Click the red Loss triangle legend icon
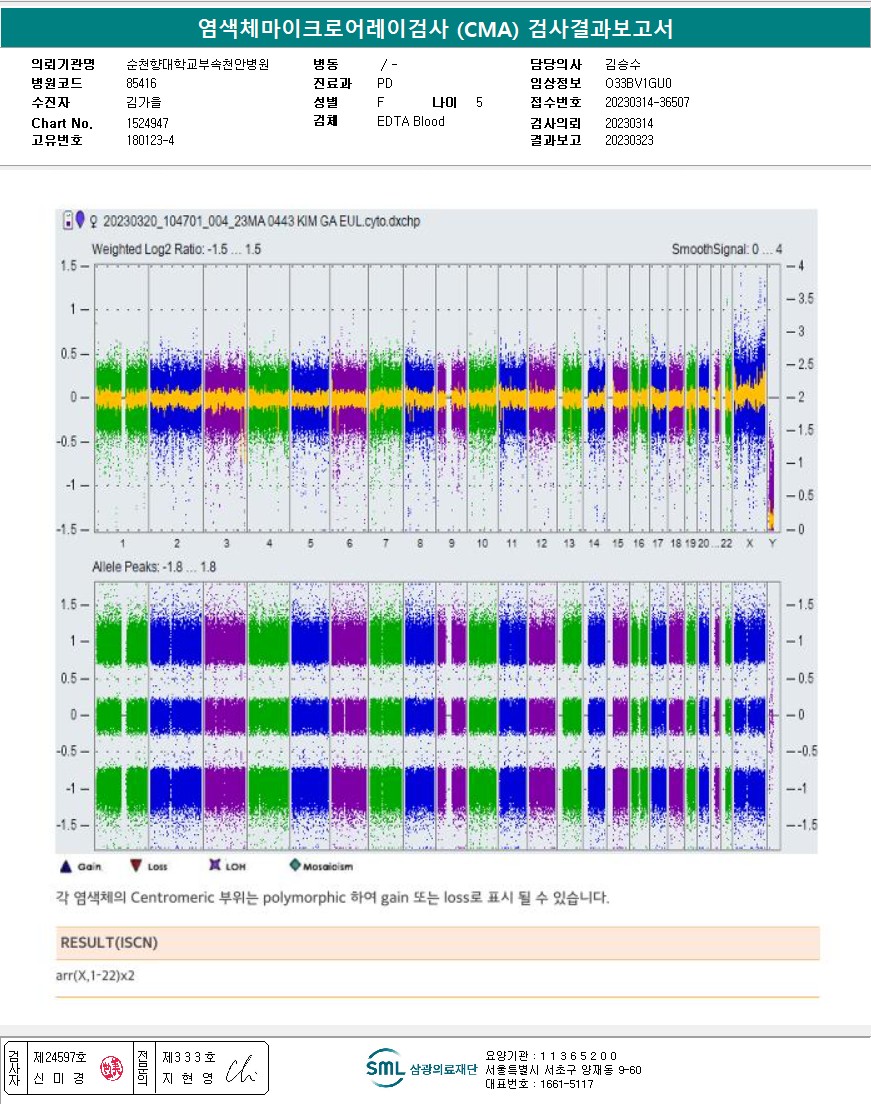The width and height of the screenshot is (871, 1105). coord(136,865)
